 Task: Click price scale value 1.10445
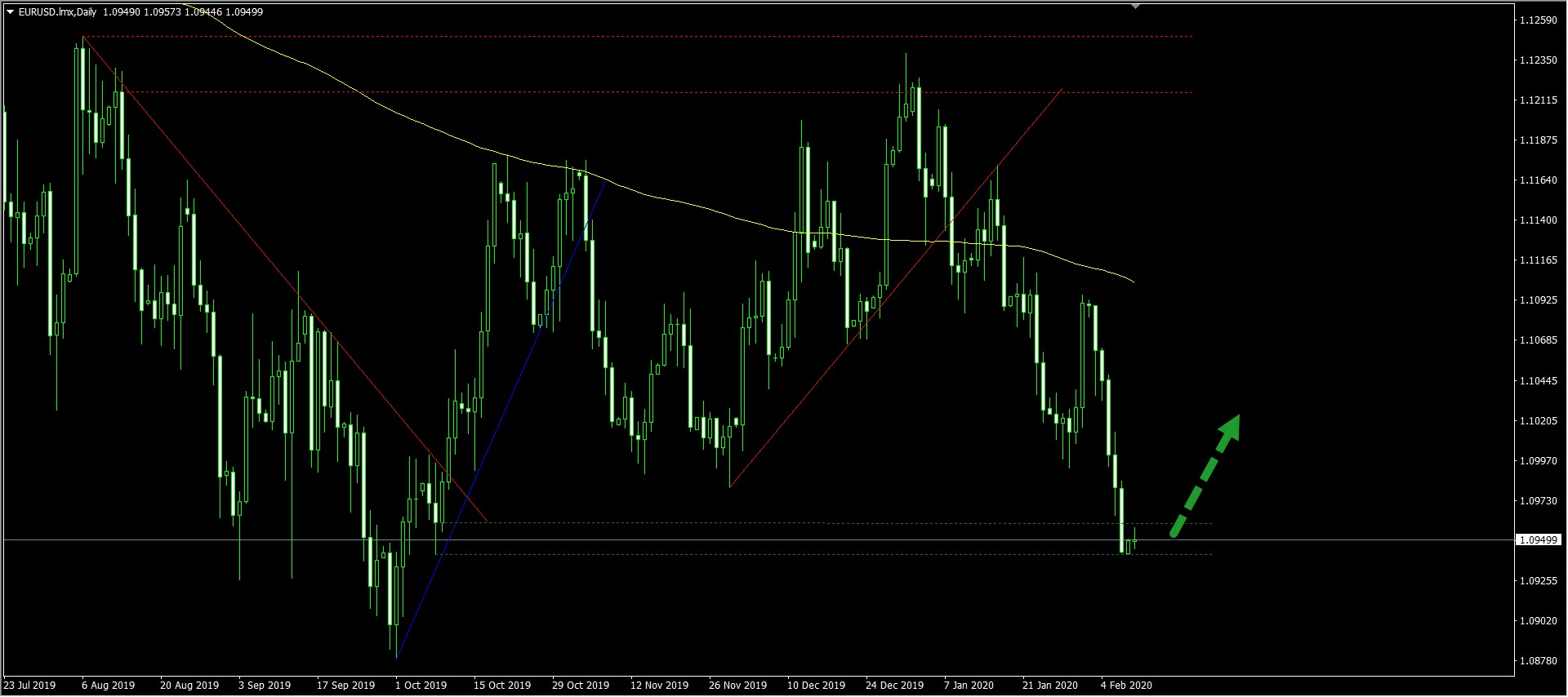[x=1539, y=381]
